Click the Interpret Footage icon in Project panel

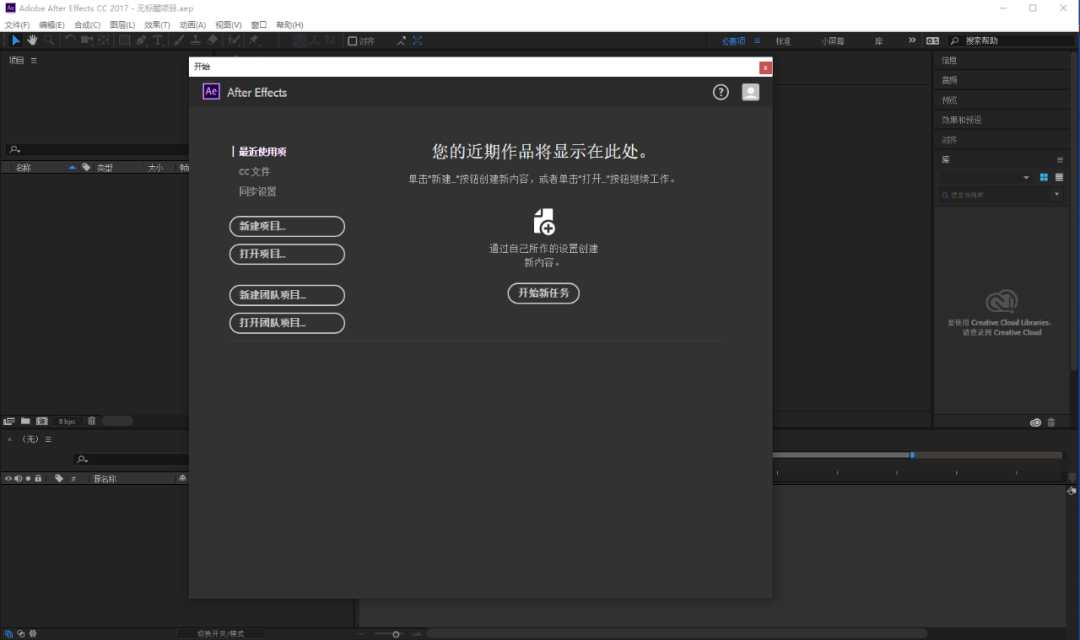tap(9, 421)
